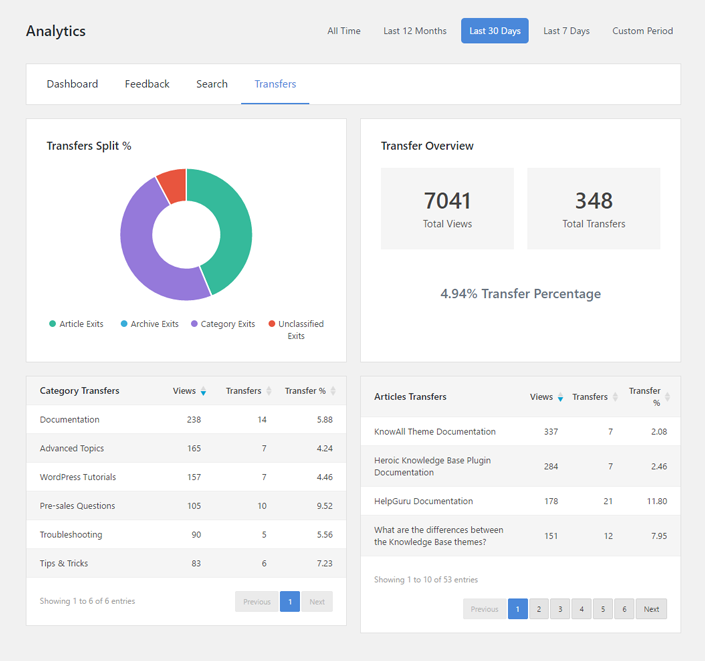
Task: Click Next in Articles Transfers pagination
Action: point(651,609)
